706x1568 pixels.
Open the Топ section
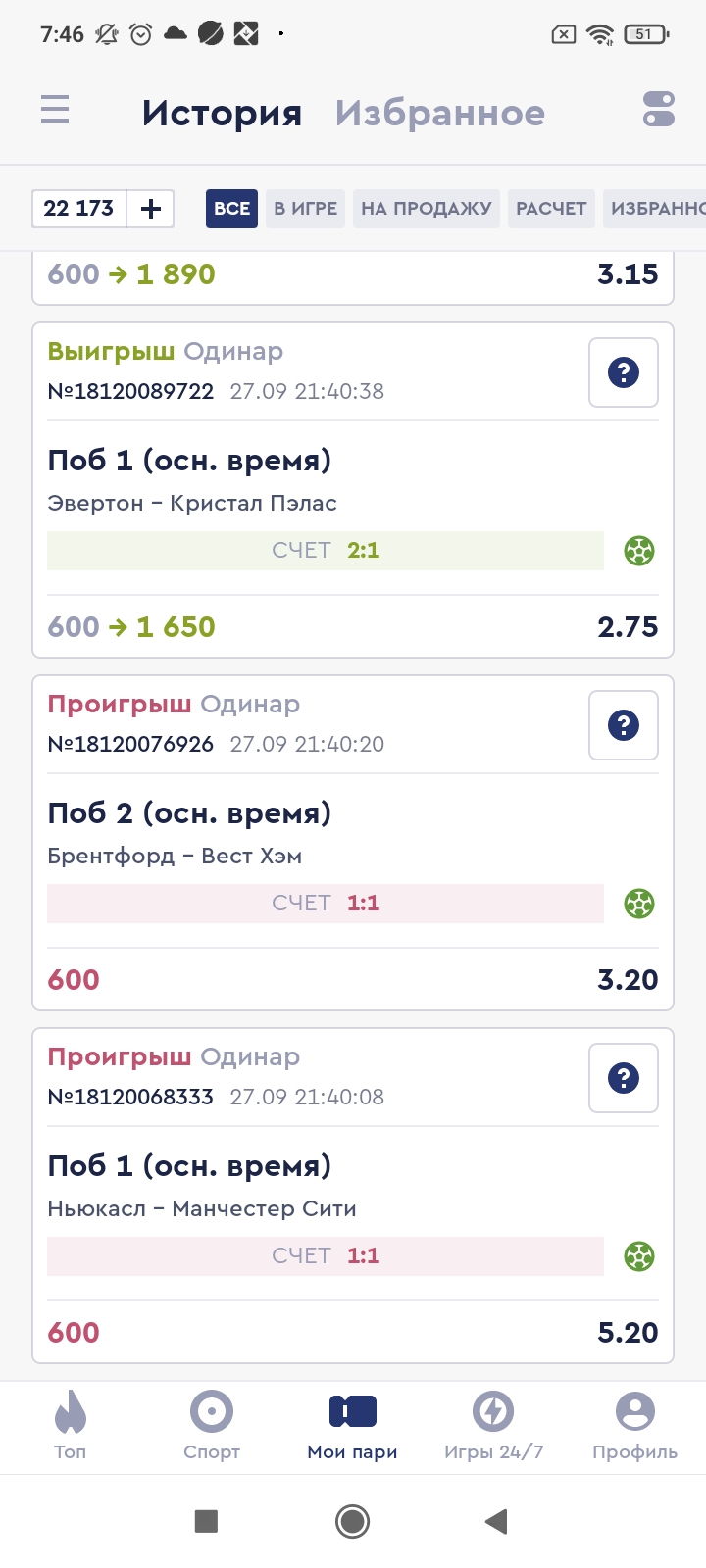point(71,1426)
